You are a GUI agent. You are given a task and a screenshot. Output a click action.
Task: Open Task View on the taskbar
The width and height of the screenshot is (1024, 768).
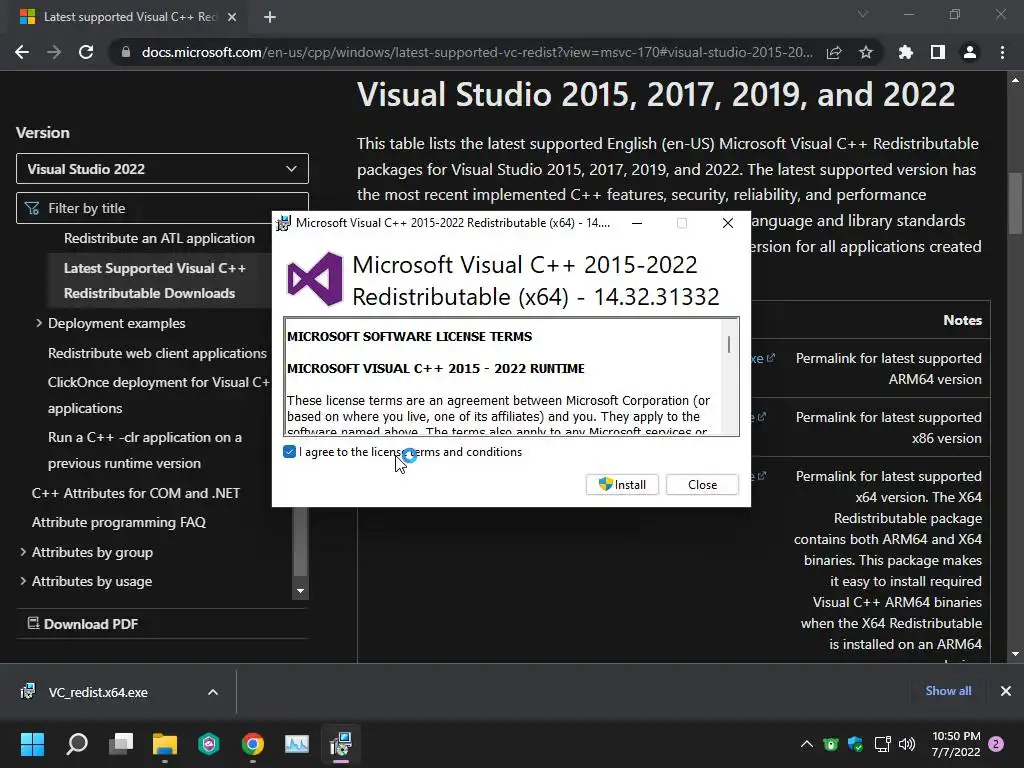point(121,744)
